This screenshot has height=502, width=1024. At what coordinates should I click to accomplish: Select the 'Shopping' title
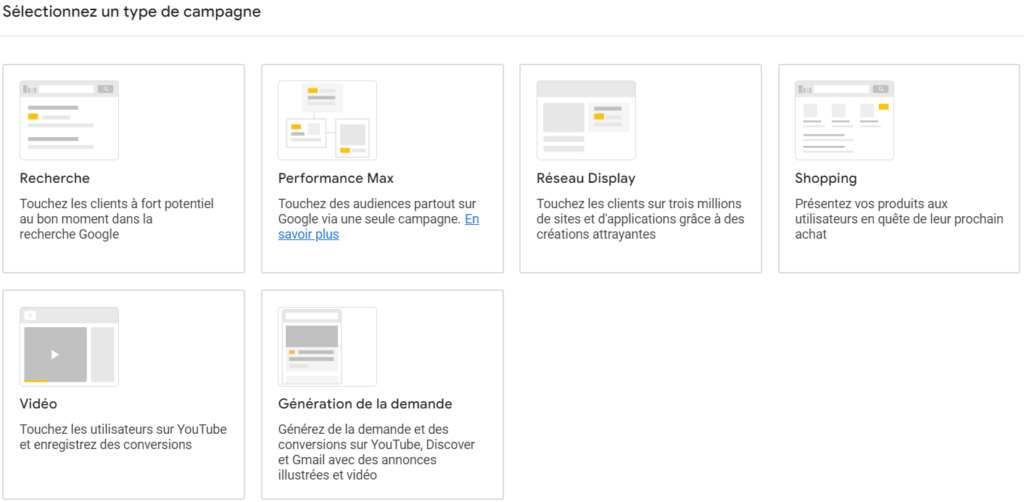(825, 178)
